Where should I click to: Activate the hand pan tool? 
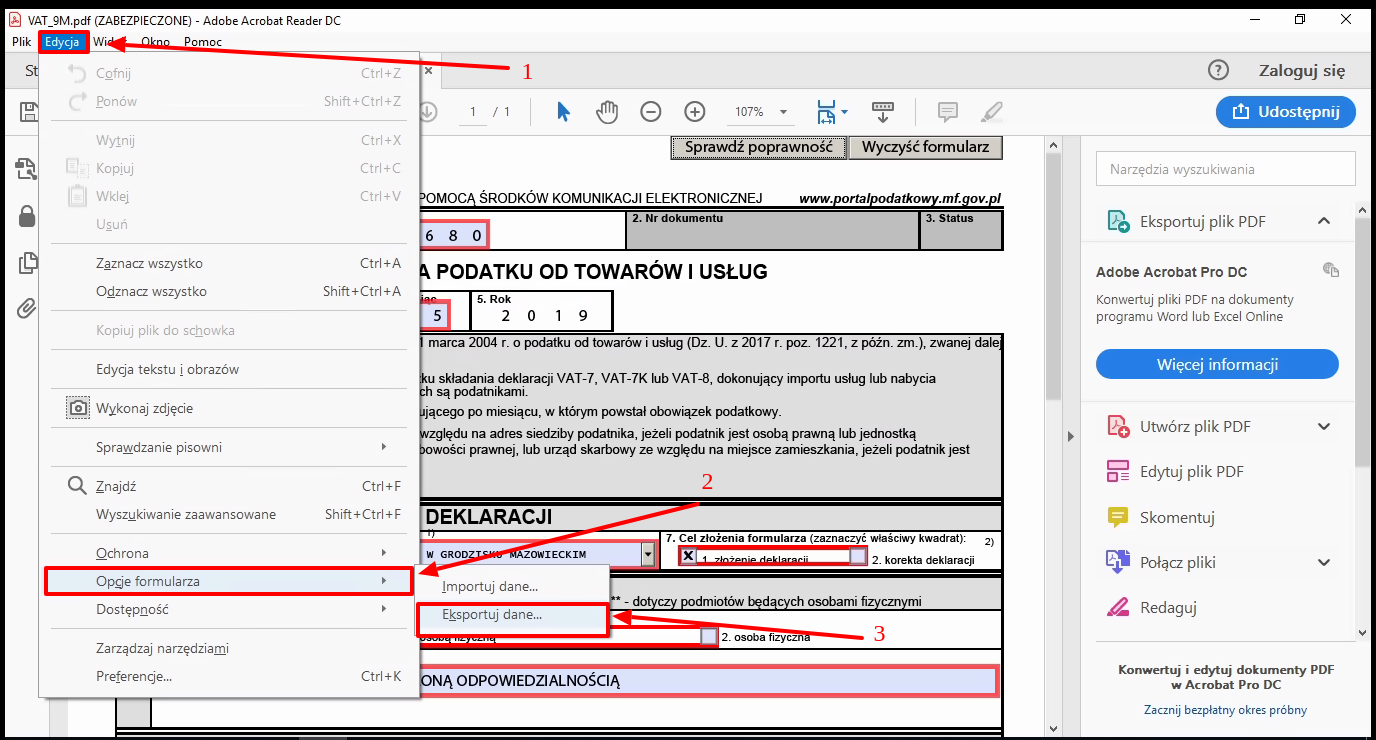pyautogui.click(x=607, y=111)
